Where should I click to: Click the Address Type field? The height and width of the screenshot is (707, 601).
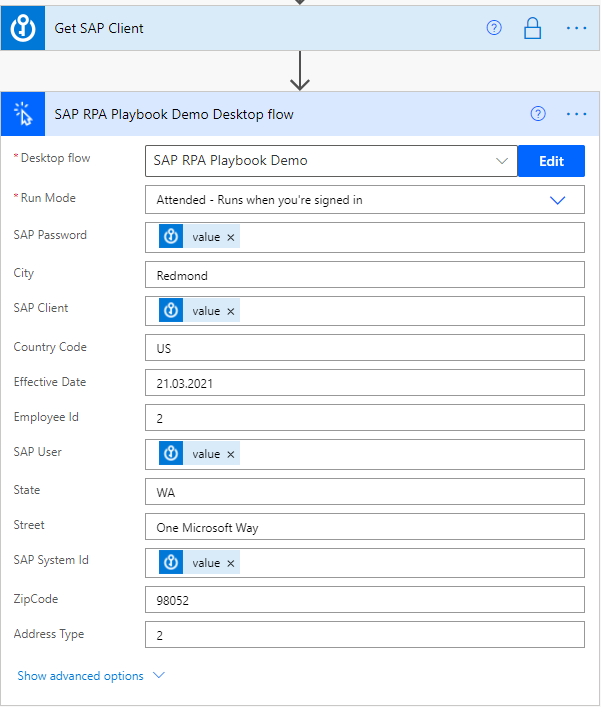365,635
